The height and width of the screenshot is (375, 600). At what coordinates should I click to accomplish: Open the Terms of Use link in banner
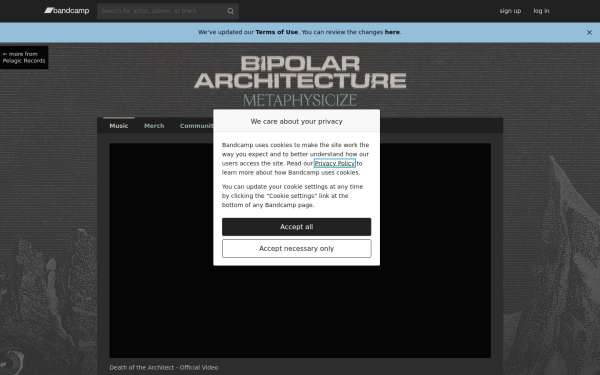point(276,32)
